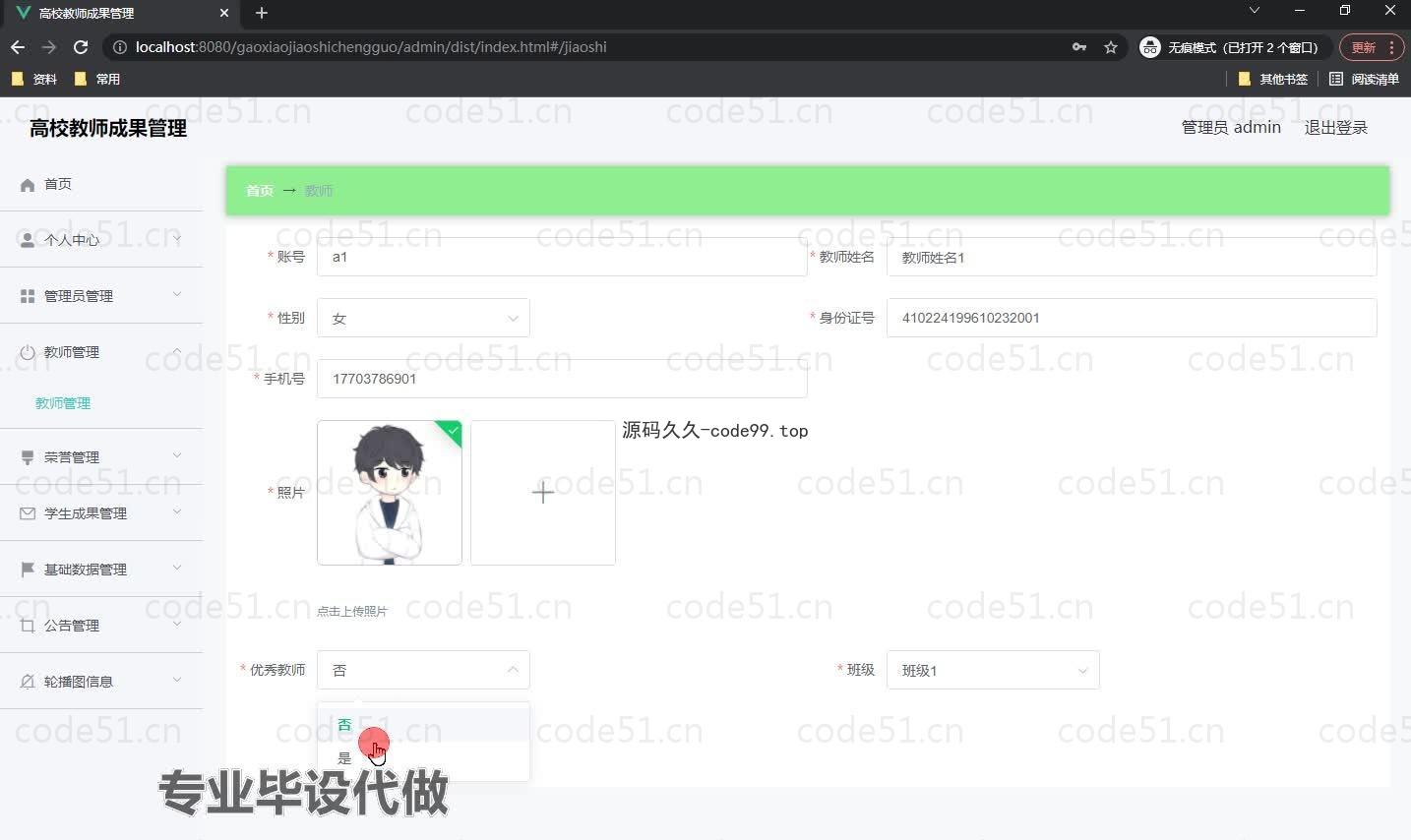Click the 首页 breadcrumb link

coord(260,191)
